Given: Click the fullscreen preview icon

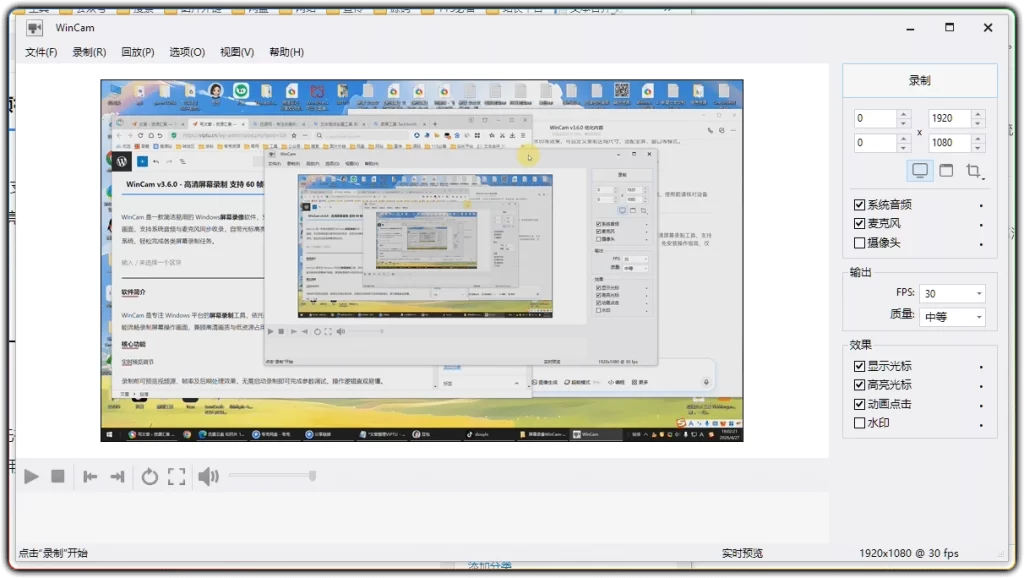Looking at the screenshot, I should pyautogui.click(x=177, y=477).
